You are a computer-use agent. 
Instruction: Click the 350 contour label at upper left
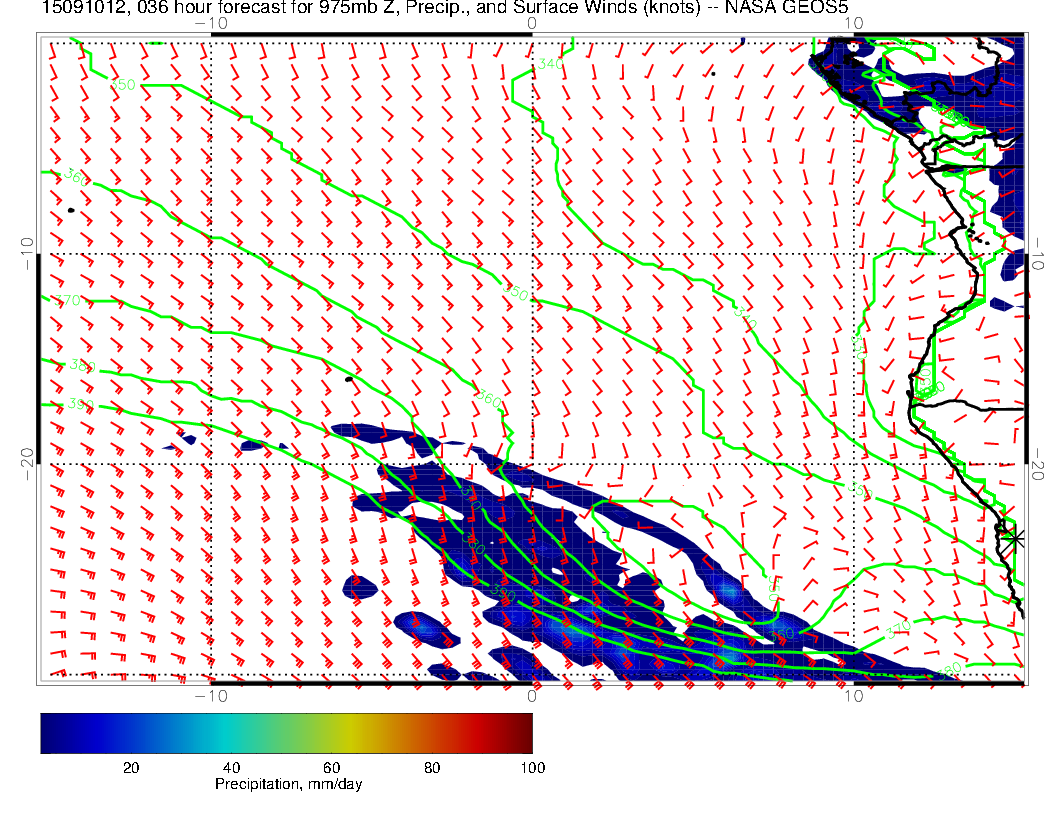click(x=123, y=84)
